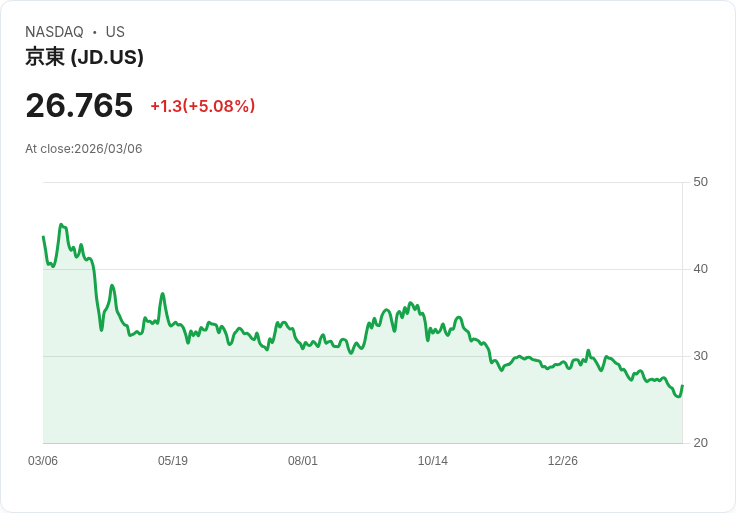This screenshot has height=513, width=736.
Task: Click the At close date text
Action: pyautogui.click(x=84, y=149)
